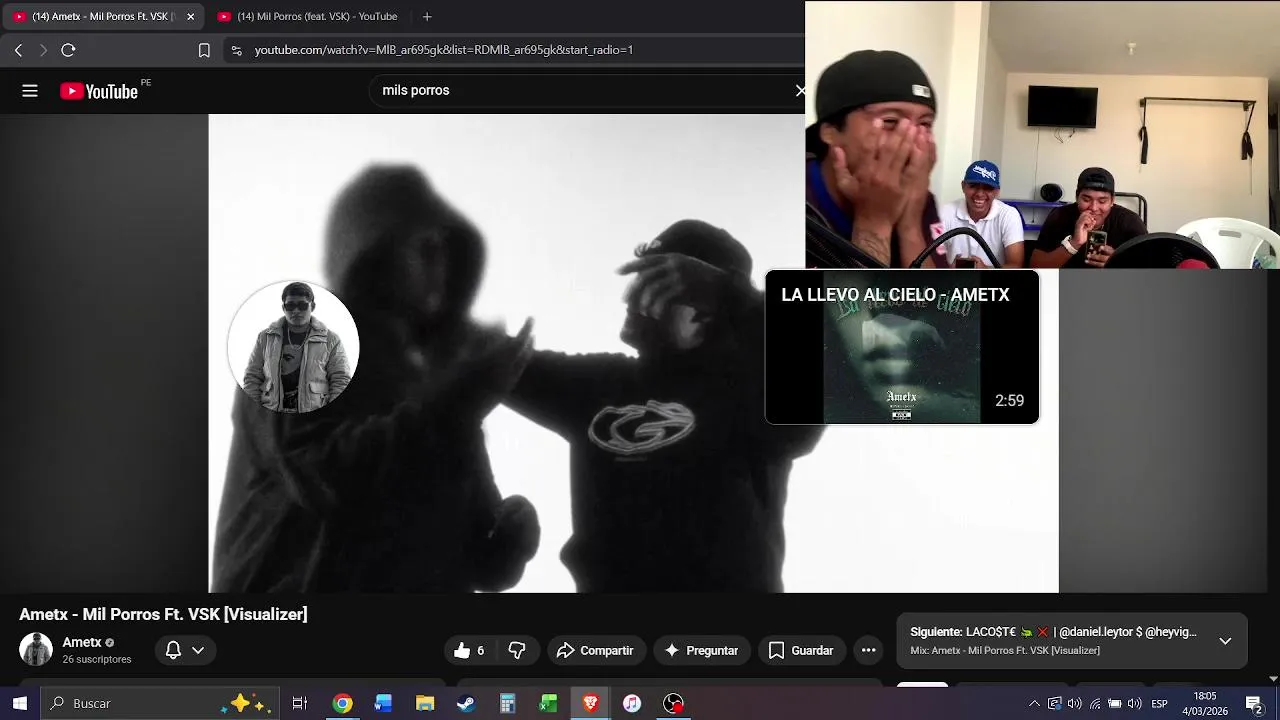
Task: Open the YouTube hamburger guide menu
Action: (30, 91)
